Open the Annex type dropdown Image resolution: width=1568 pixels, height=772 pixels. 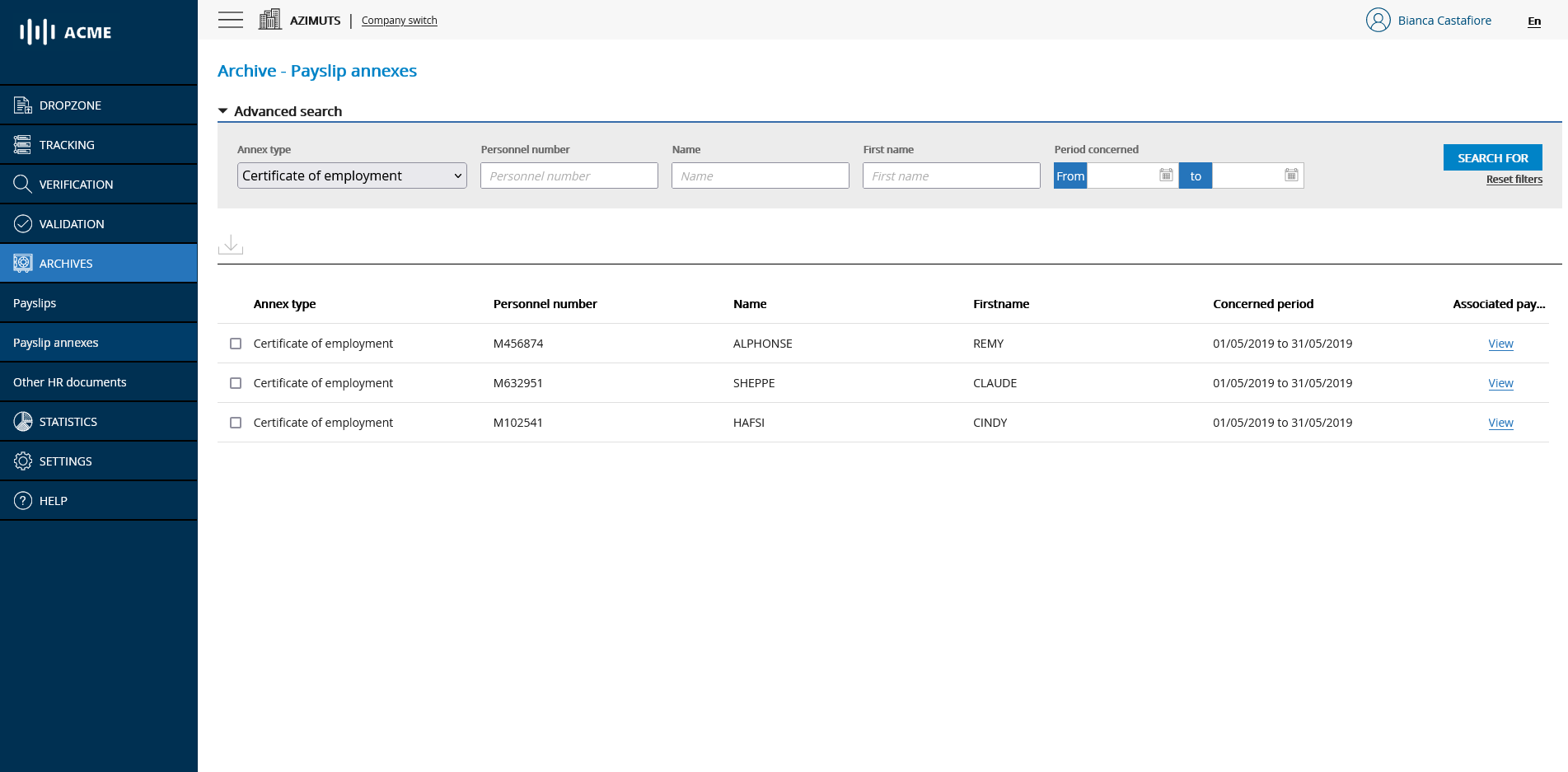tap(352, 175)
